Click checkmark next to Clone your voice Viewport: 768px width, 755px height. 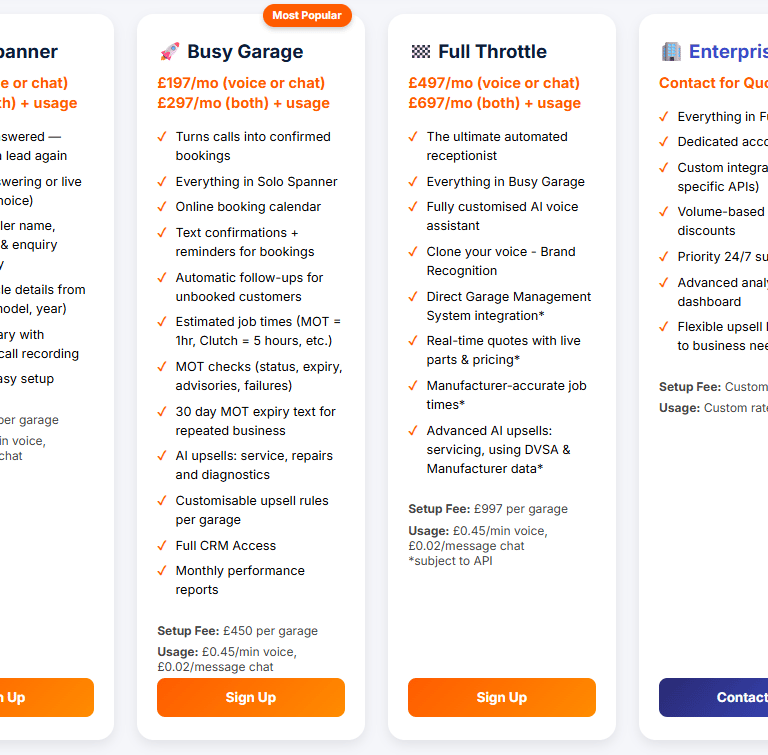(x=413, y=252)
